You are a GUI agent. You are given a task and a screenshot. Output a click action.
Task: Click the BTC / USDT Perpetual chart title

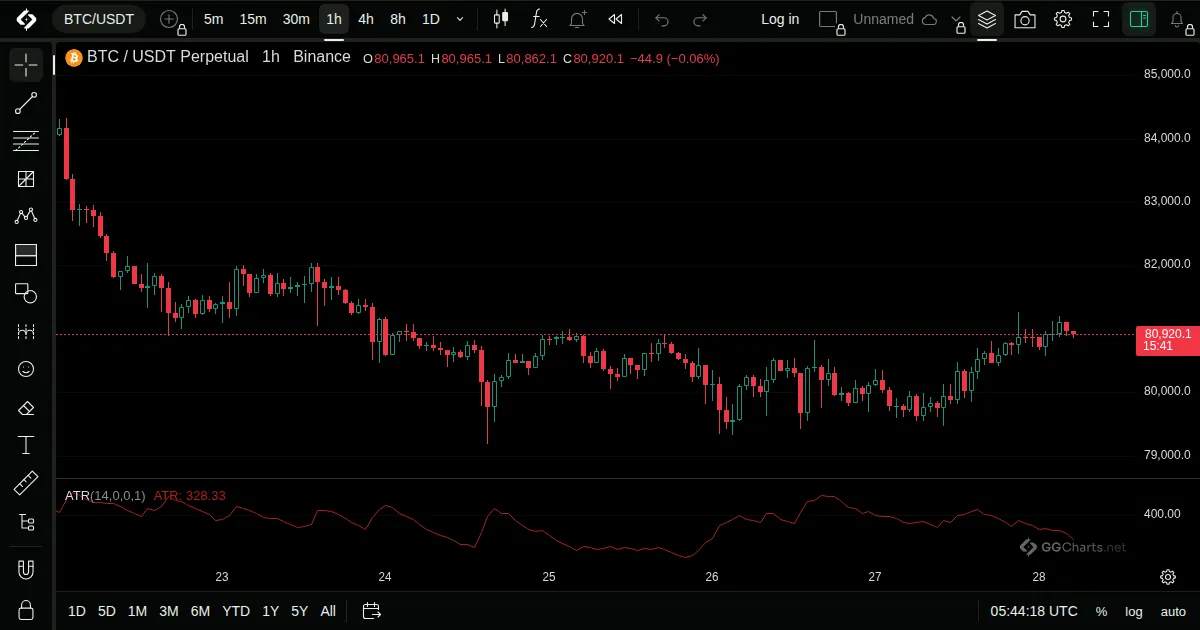[167, 57]
